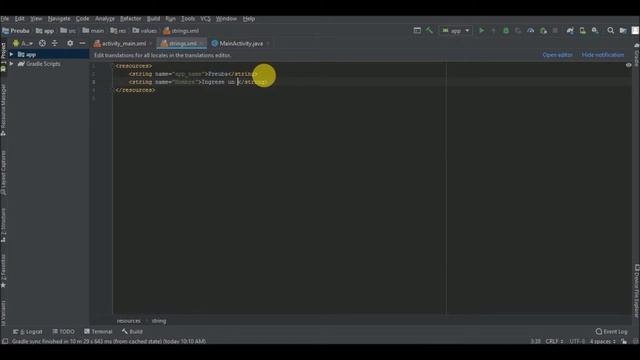Click the status bar tool window toggle icon

5,341
